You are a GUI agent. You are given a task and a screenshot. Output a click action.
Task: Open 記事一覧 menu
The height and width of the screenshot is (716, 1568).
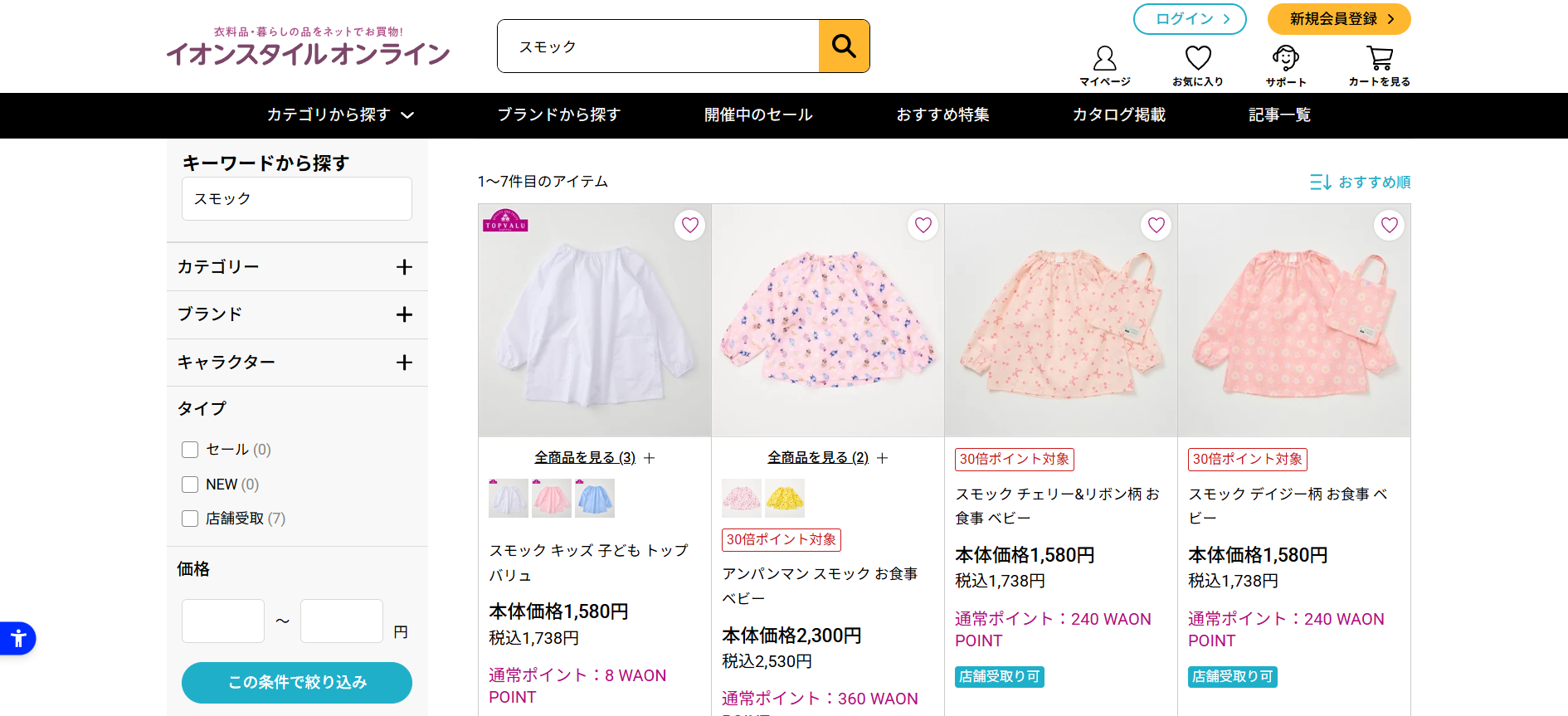click(x=1279, y=115)
